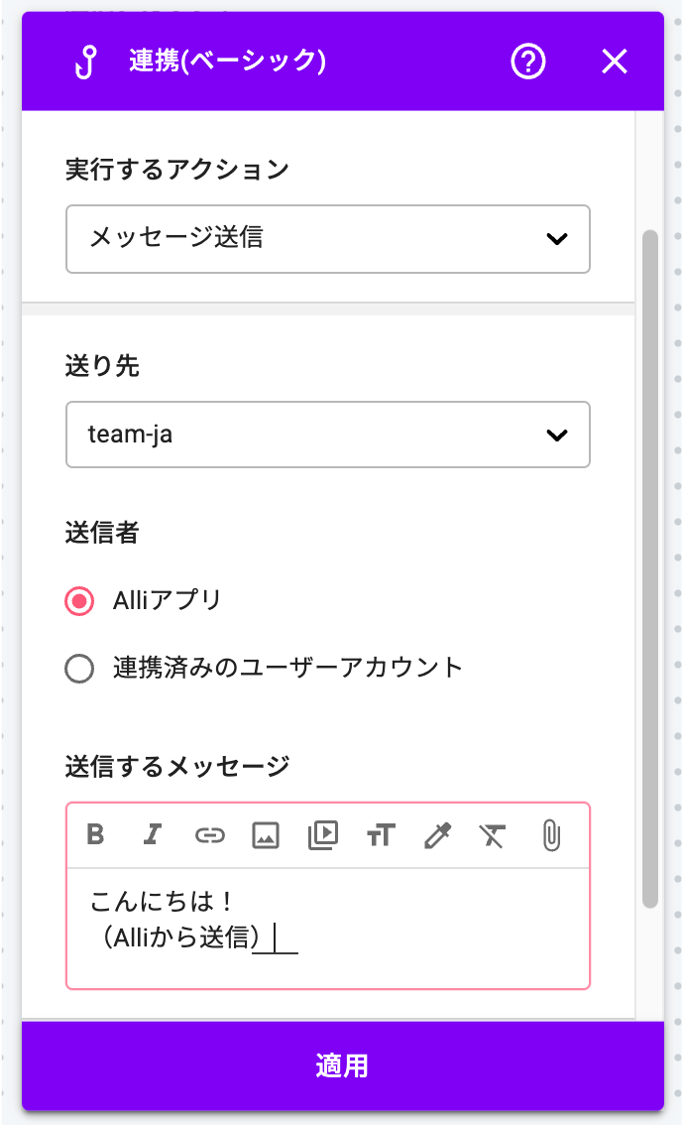Insert a hyperlink via link icon

(209, 835)
